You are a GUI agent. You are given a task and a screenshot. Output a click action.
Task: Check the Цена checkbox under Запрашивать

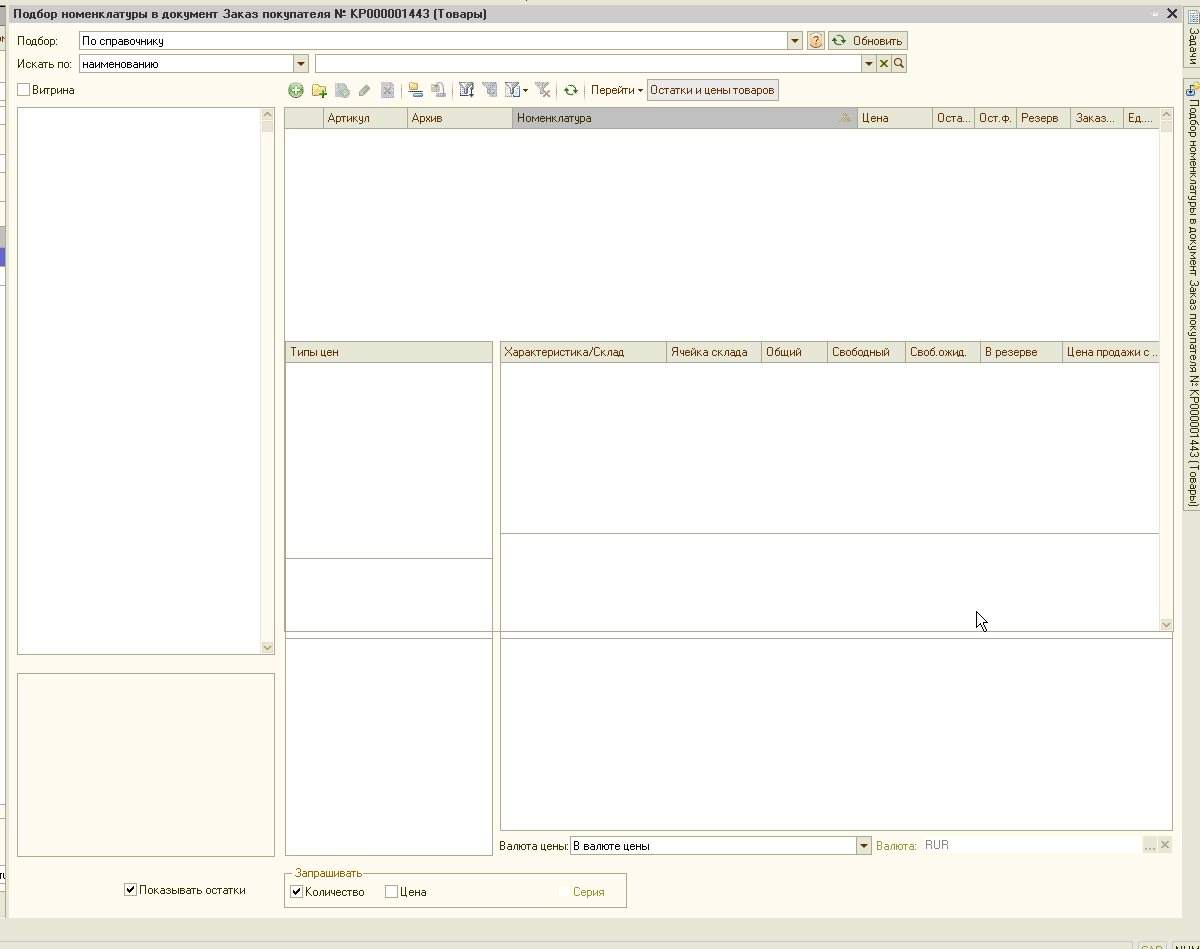coord(391,892)
